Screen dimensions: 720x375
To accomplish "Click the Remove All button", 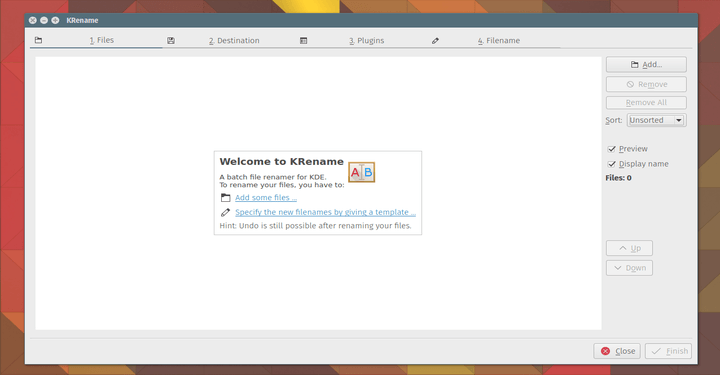I will [646, 102].
